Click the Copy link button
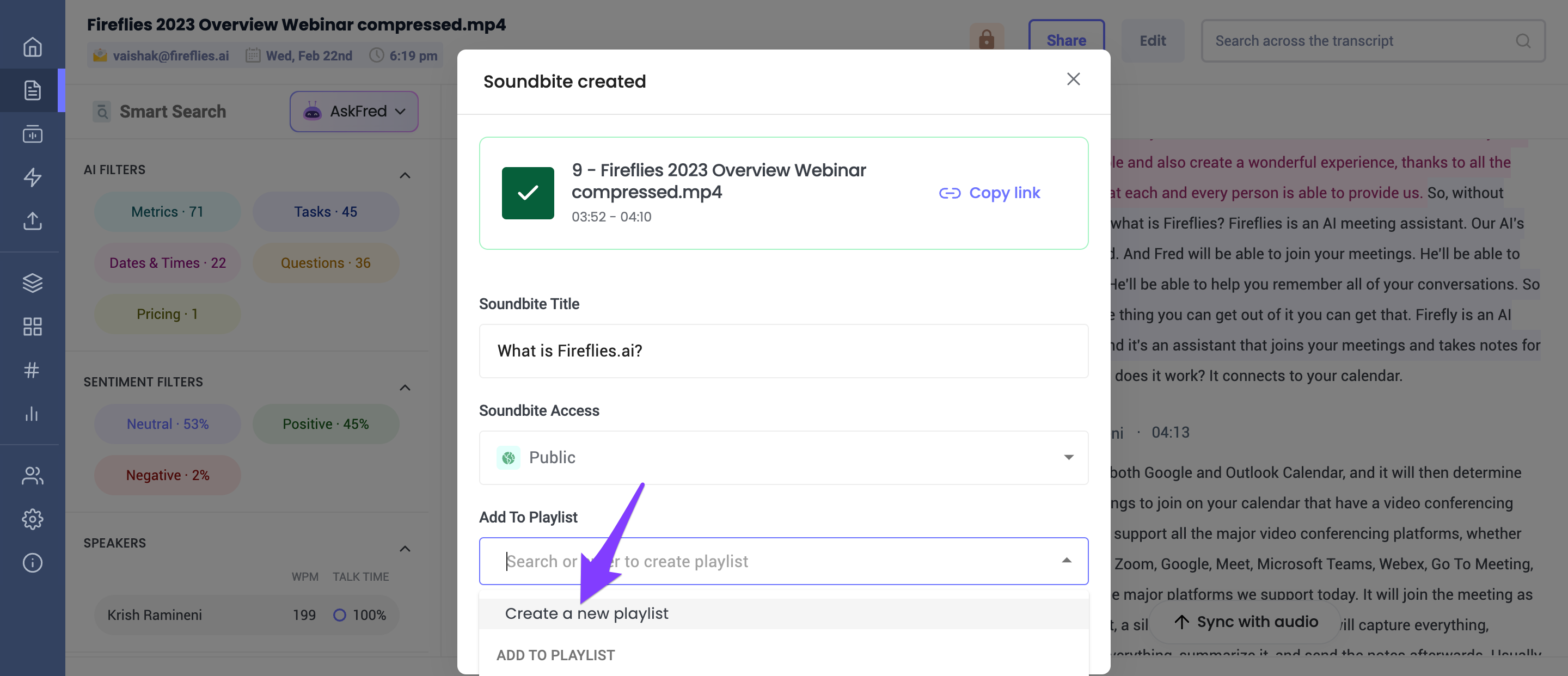Screen dimensions: 1568x676 (x=989, y=193)
